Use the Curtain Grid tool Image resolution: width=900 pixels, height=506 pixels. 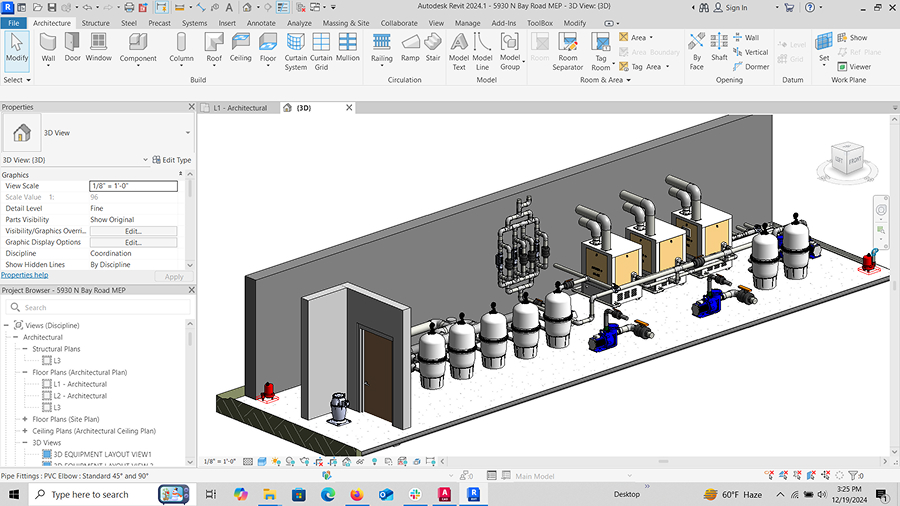click(x=321, y=52)
